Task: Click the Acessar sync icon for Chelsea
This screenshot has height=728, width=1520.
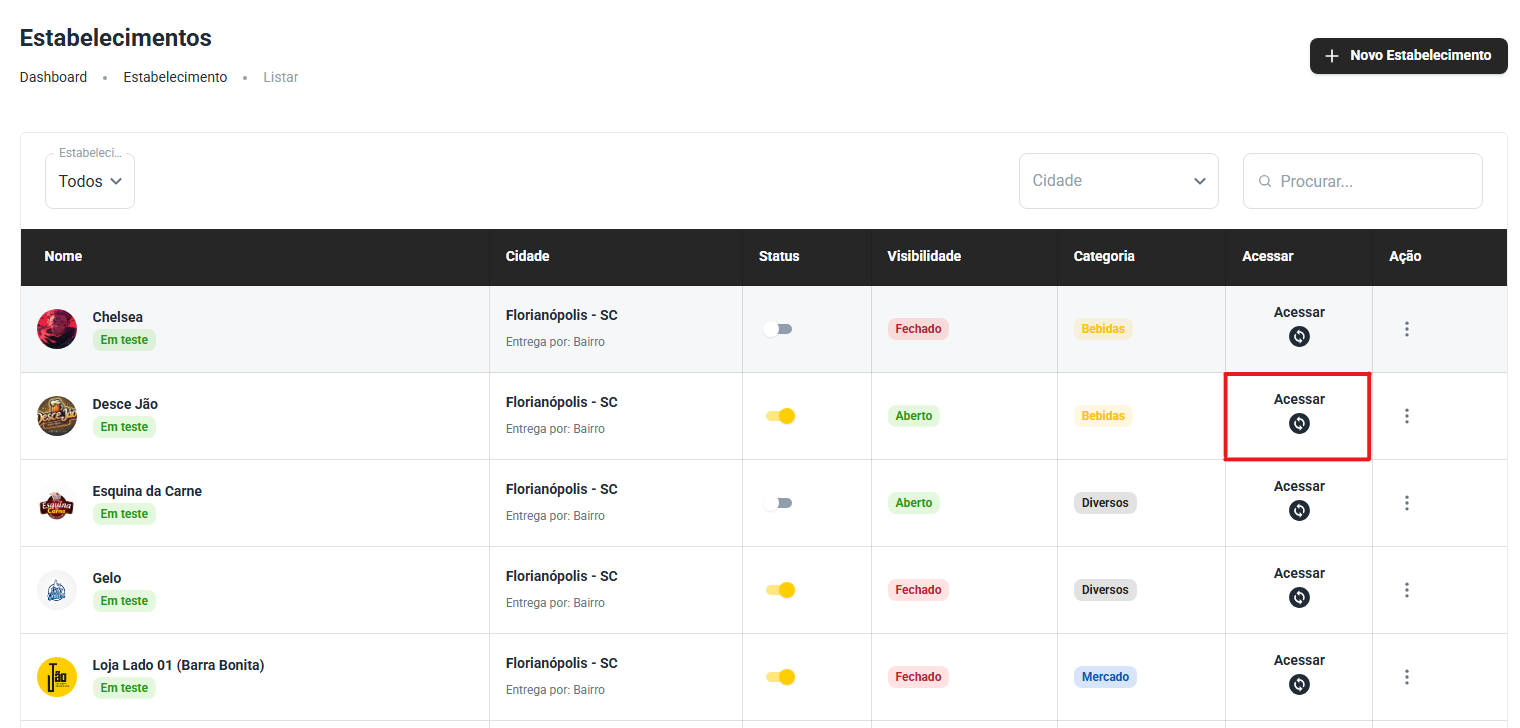Action: 1299,336
